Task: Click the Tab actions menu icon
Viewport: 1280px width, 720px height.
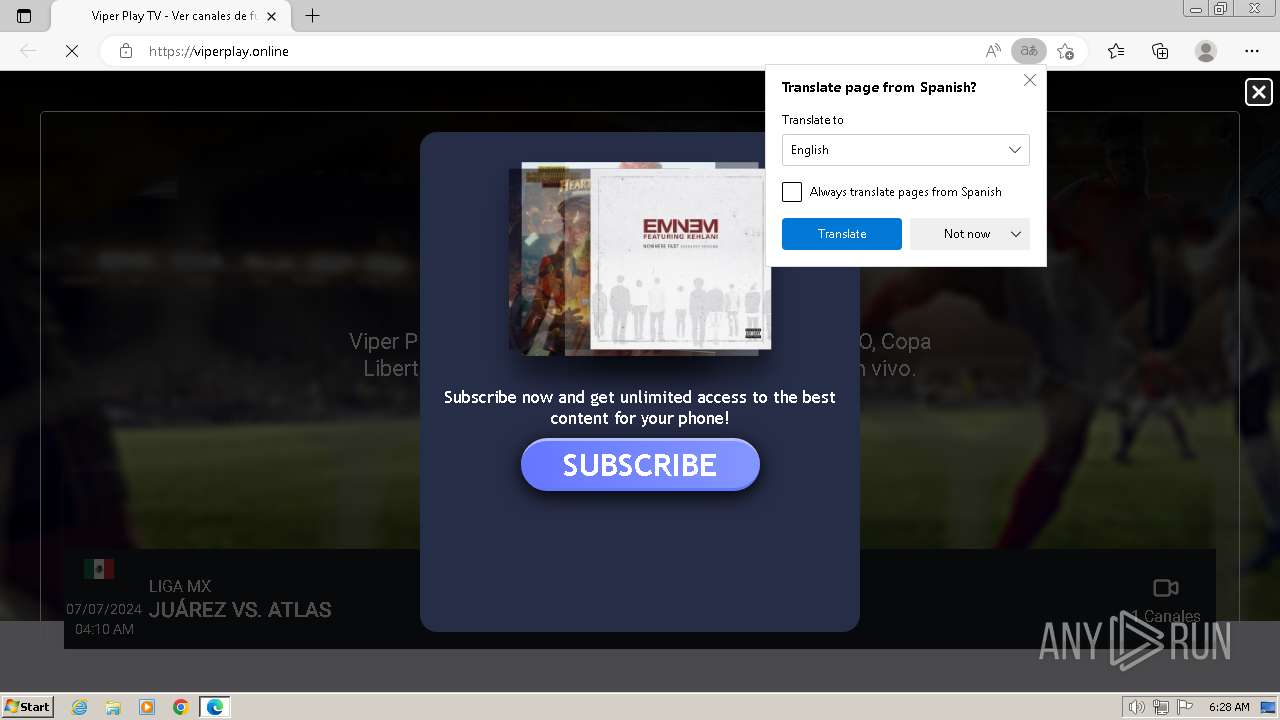Action: coord(24,16)
